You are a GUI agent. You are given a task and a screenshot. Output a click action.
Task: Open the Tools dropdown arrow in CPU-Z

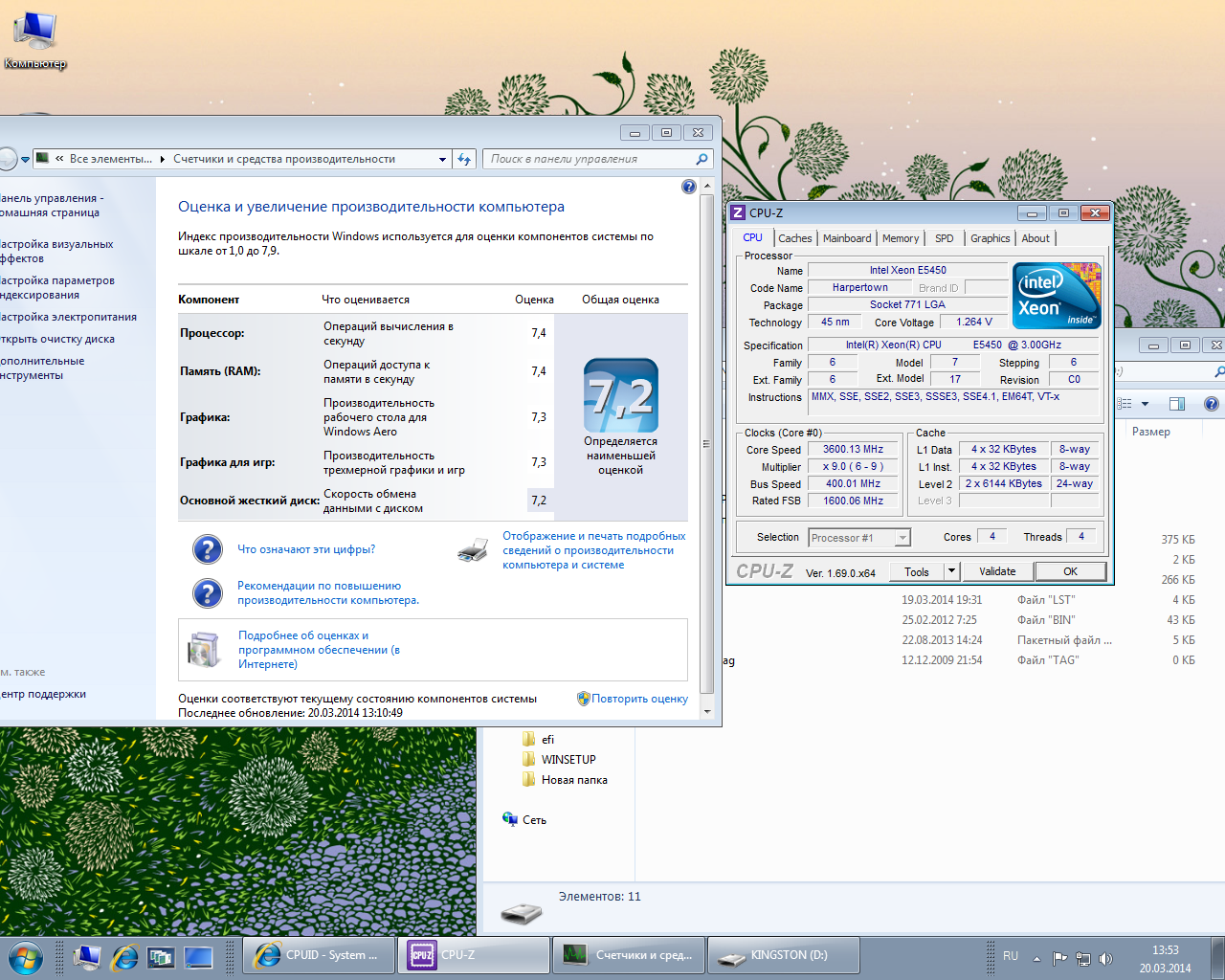951,571
